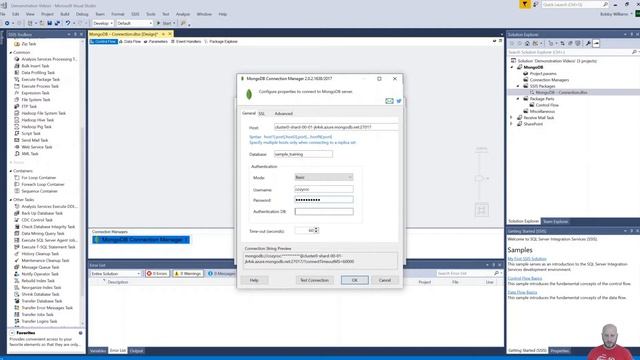
Task: Click the Authentication DB input field
Action: click(x=324, y=212)
